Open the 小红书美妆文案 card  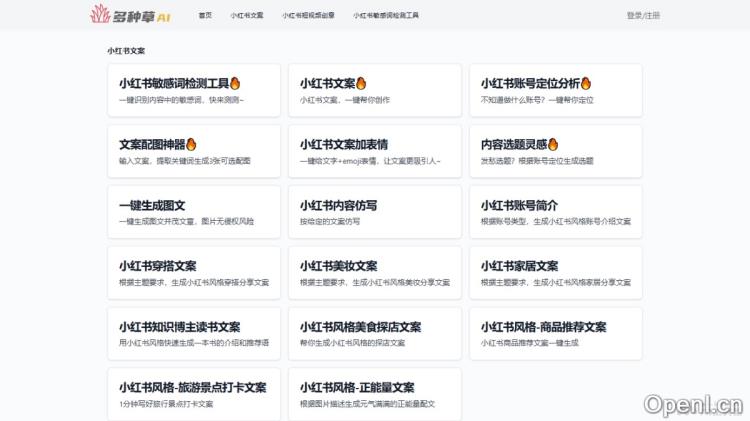[x=374, y=273]
